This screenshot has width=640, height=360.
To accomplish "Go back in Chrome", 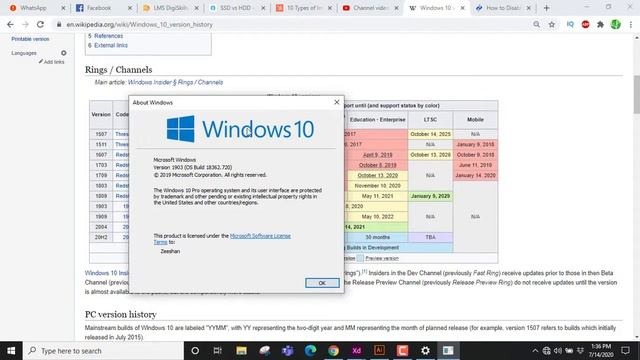I will (x=10, y=24).
